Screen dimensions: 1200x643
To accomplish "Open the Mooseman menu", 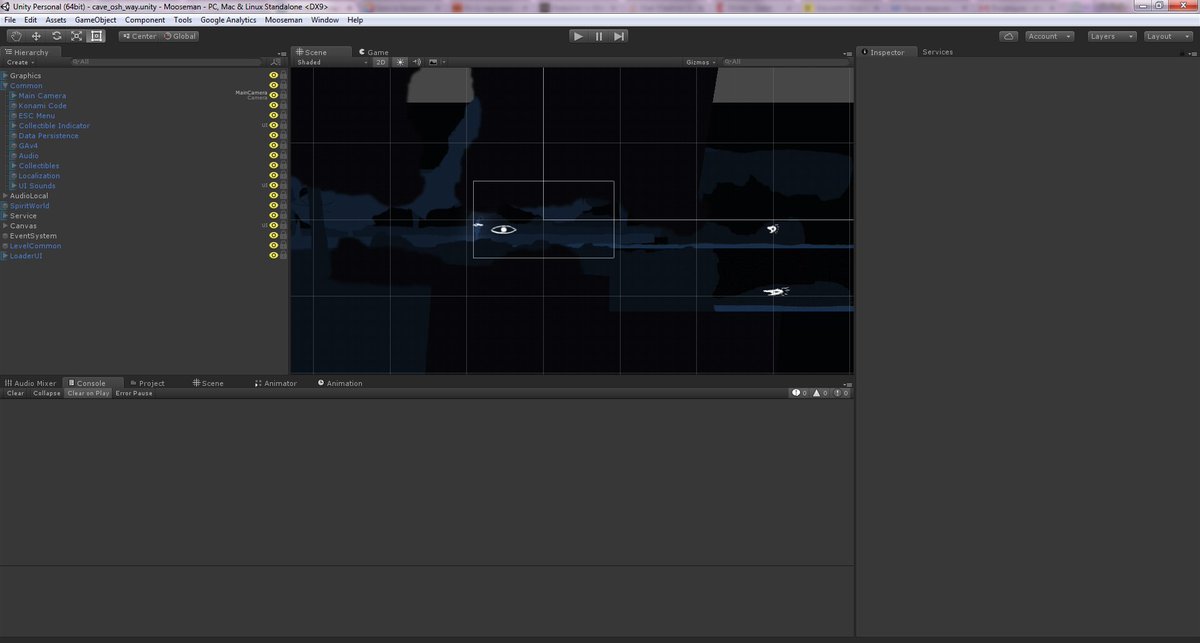I will (284, 20).
